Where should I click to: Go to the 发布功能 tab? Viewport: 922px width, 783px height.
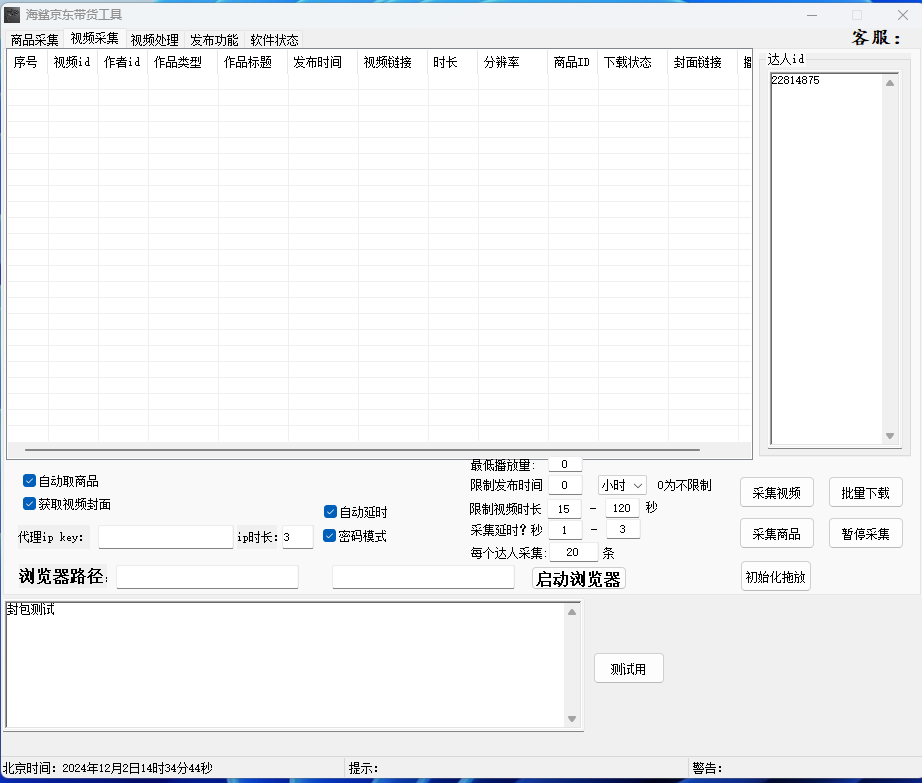tap(214, 40)
